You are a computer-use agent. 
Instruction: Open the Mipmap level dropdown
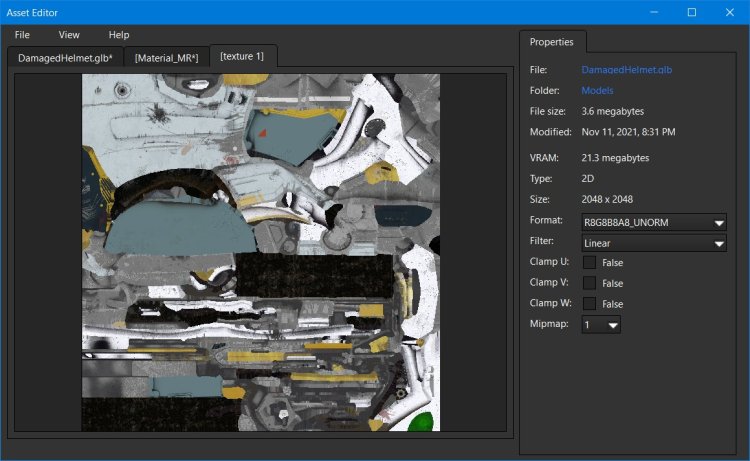pos(601,325)
